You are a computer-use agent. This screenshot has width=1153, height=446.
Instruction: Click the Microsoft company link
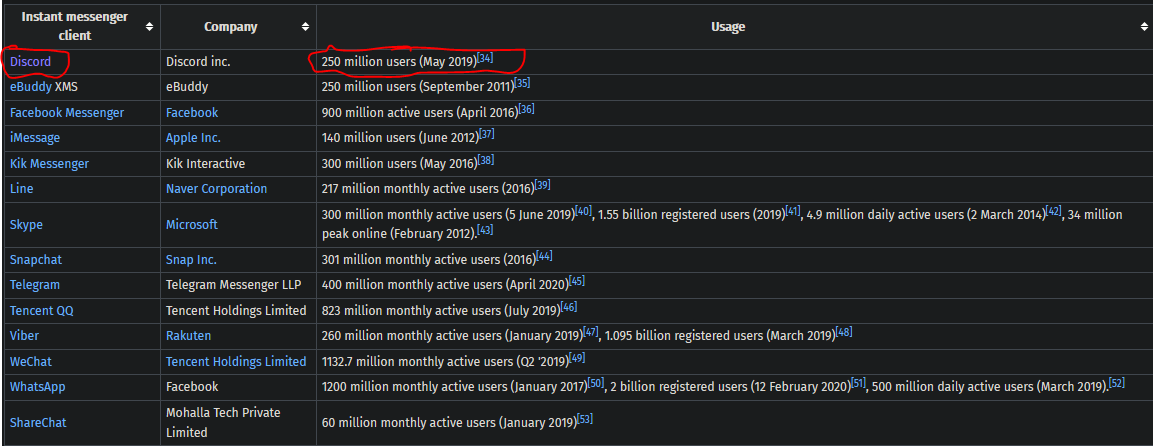click(x=191, y=225)
